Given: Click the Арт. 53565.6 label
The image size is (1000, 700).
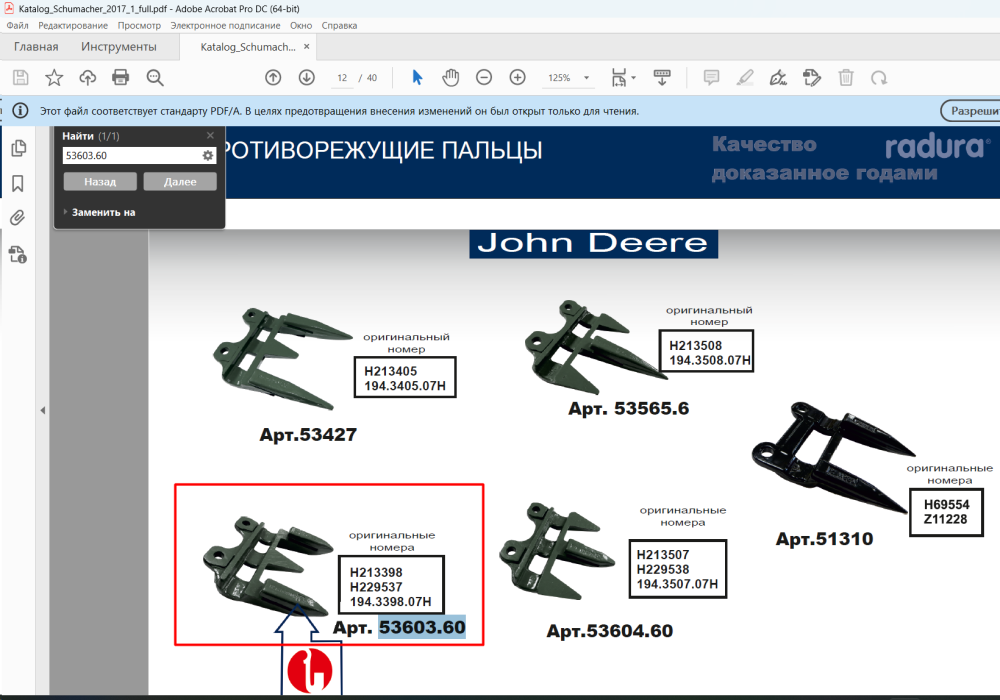Looking at the screenshot, I should pyautogui.click(x=629, y=409).
